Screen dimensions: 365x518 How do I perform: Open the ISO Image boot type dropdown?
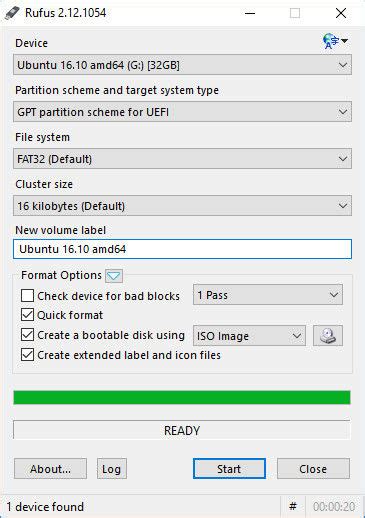[x=249, y=336]
